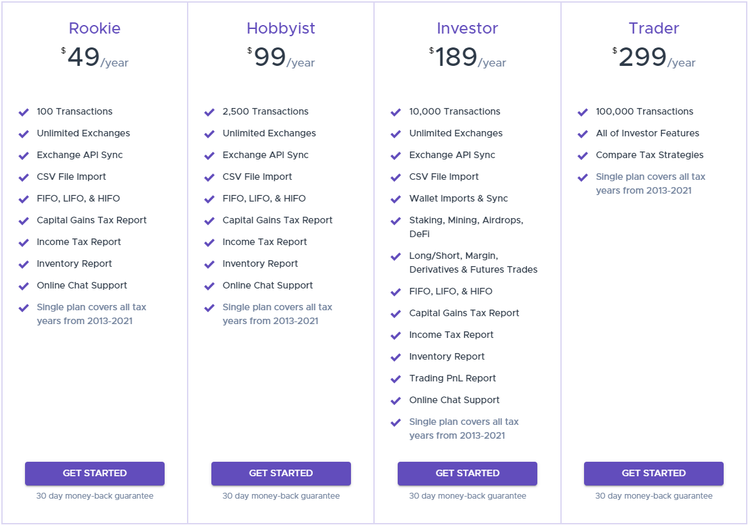Click the Investor $189/year price

point(467,58)
